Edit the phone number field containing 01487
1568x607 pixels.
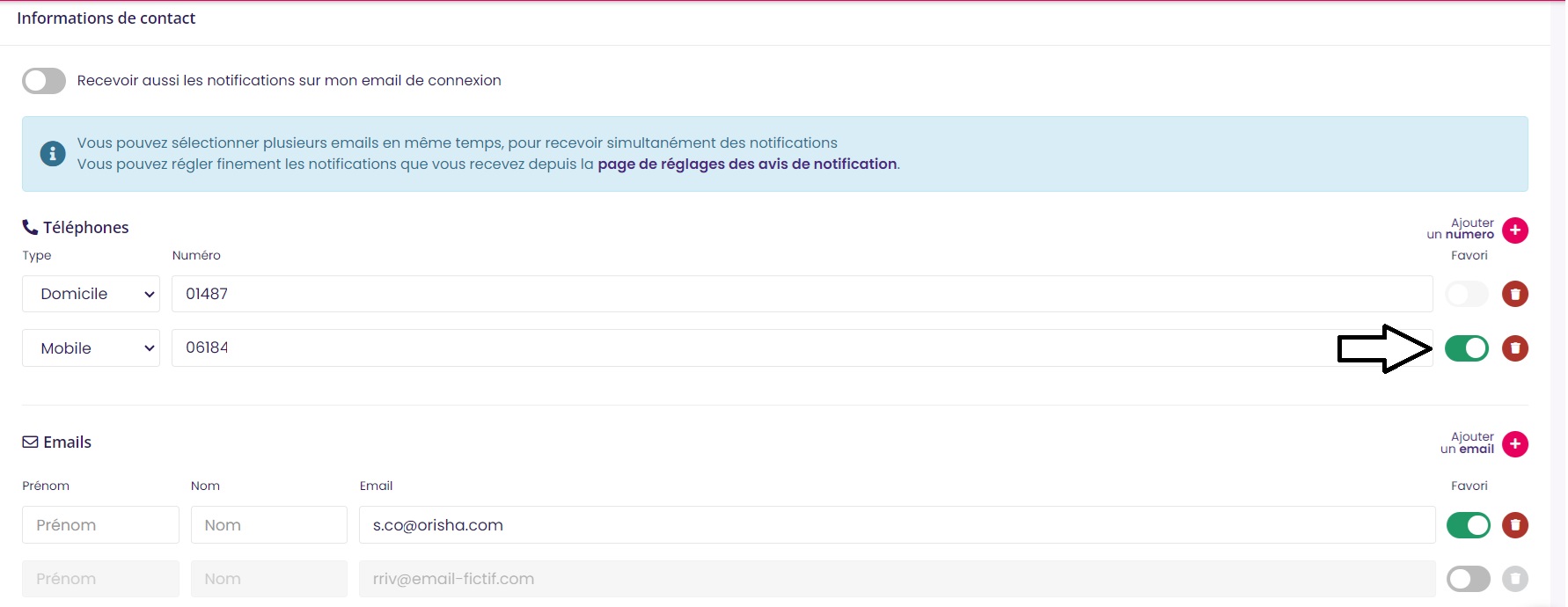coord(802,294)
